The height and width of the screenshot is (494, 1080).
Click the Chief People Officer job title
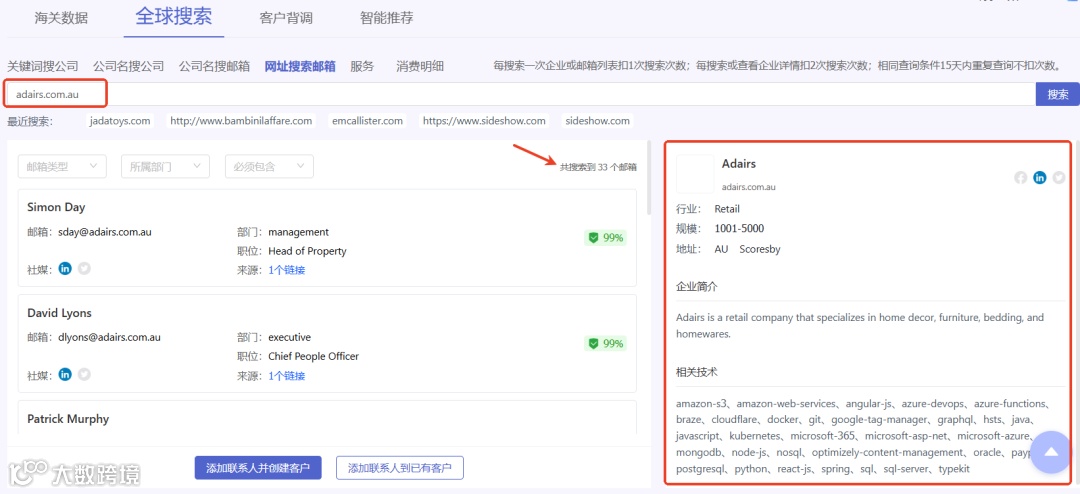tap(313, 356)
